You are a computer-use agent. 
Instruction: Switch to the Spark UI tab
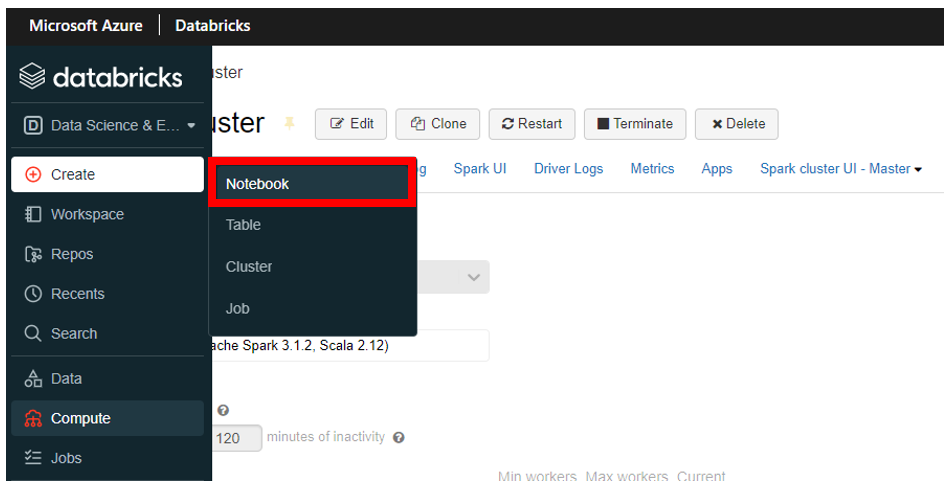coord(480,169)
